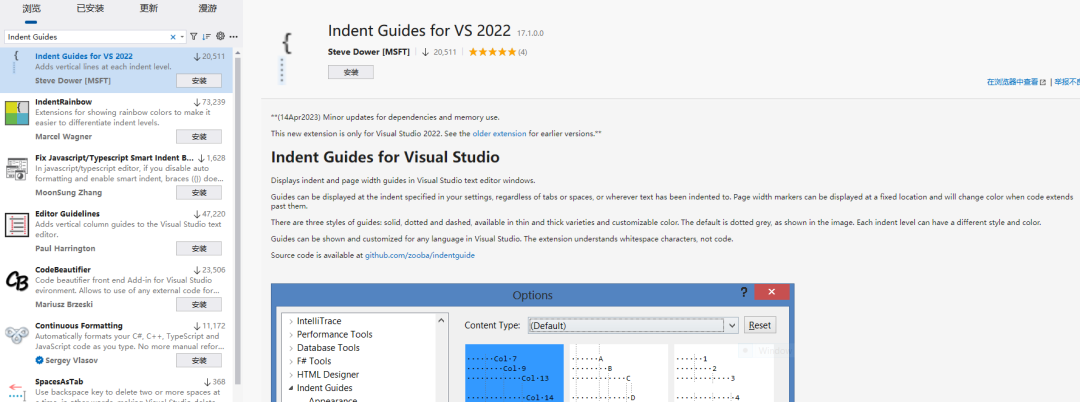Click the 17.1.0.0 version label
Viewport: 1080px width, 402px height.
click(x=530, y=33)
